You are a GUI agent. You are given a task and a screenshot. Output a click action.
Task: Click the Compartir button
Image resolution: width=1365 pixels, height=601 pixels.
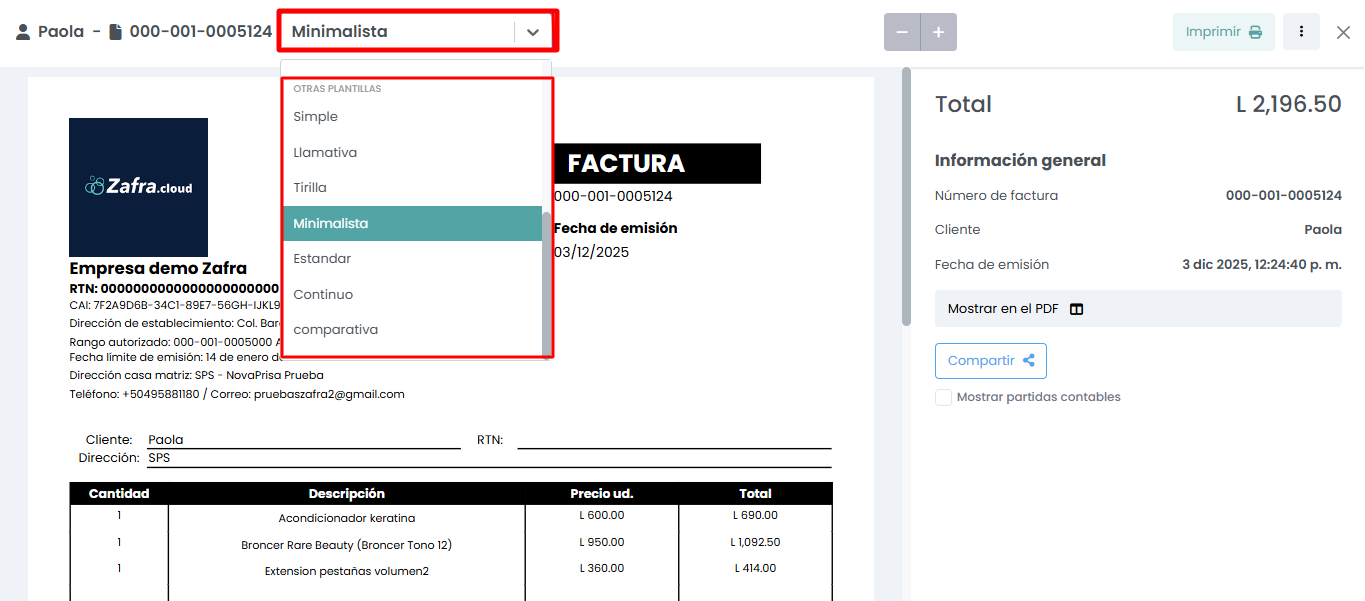pyautogui.click(x=991, y=361)
